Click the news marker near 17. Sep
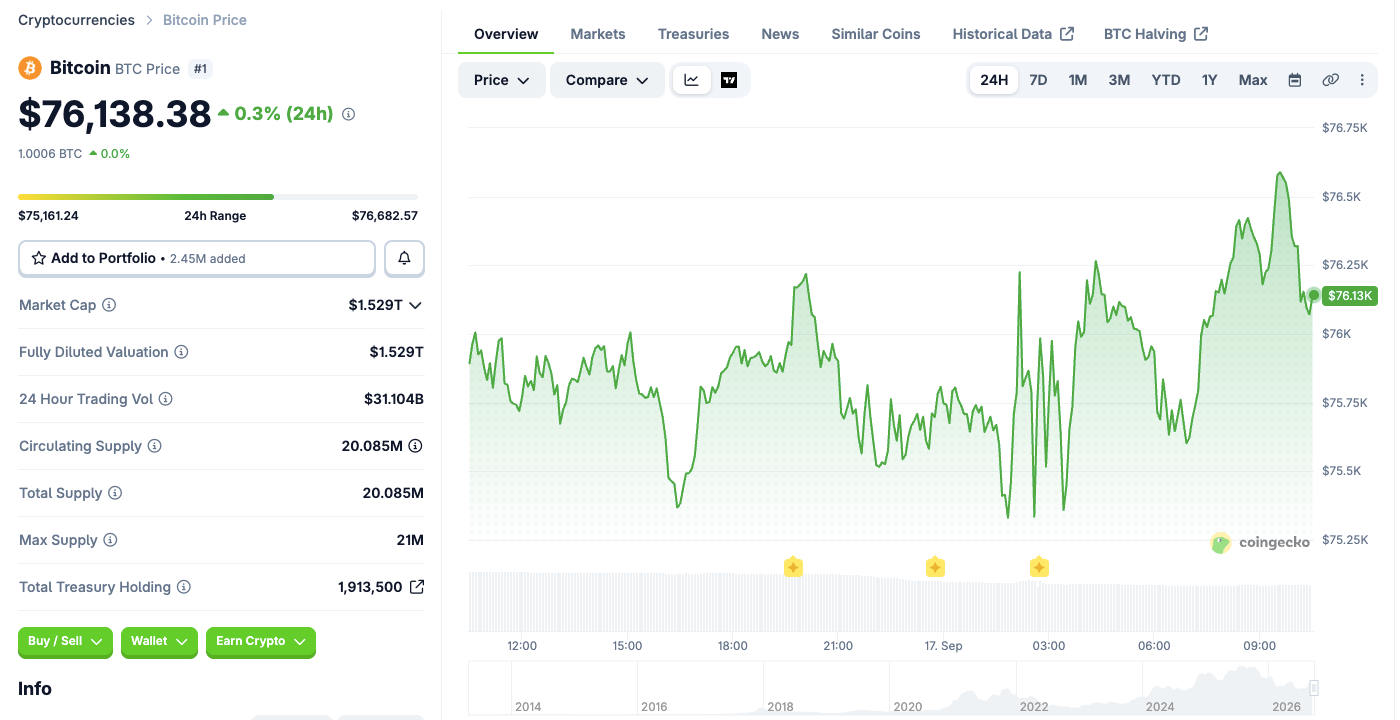This screenshot has height=720, width=1400. [935, 568]
